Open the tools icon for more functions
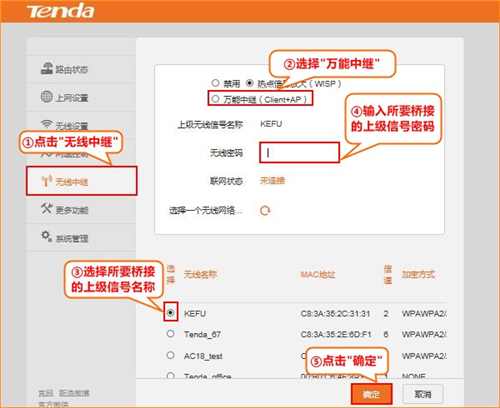The image size is (500, 408). [x=47, y=208]
